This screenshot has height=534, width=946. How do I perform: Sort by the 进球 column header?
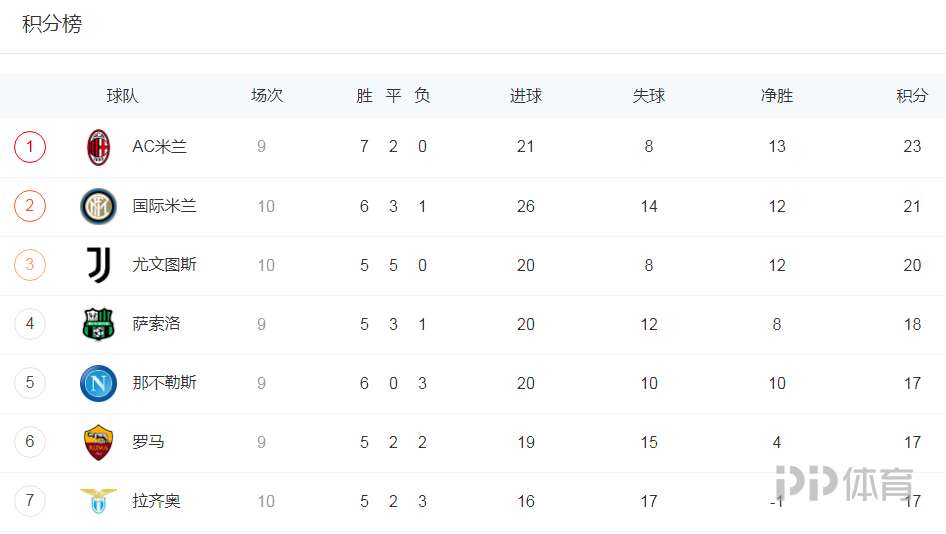point(525,95)
